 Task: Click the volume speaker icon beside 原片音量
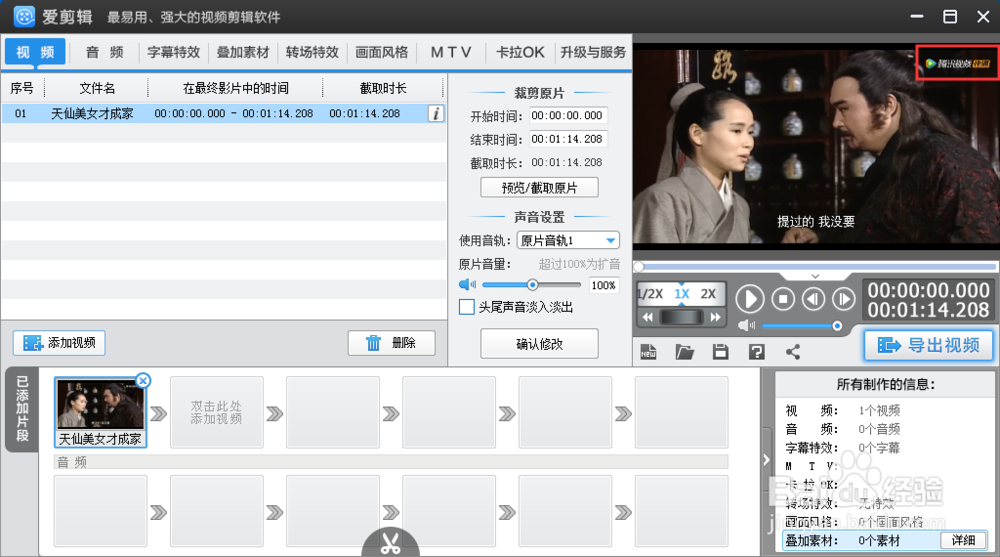[467, 285]
